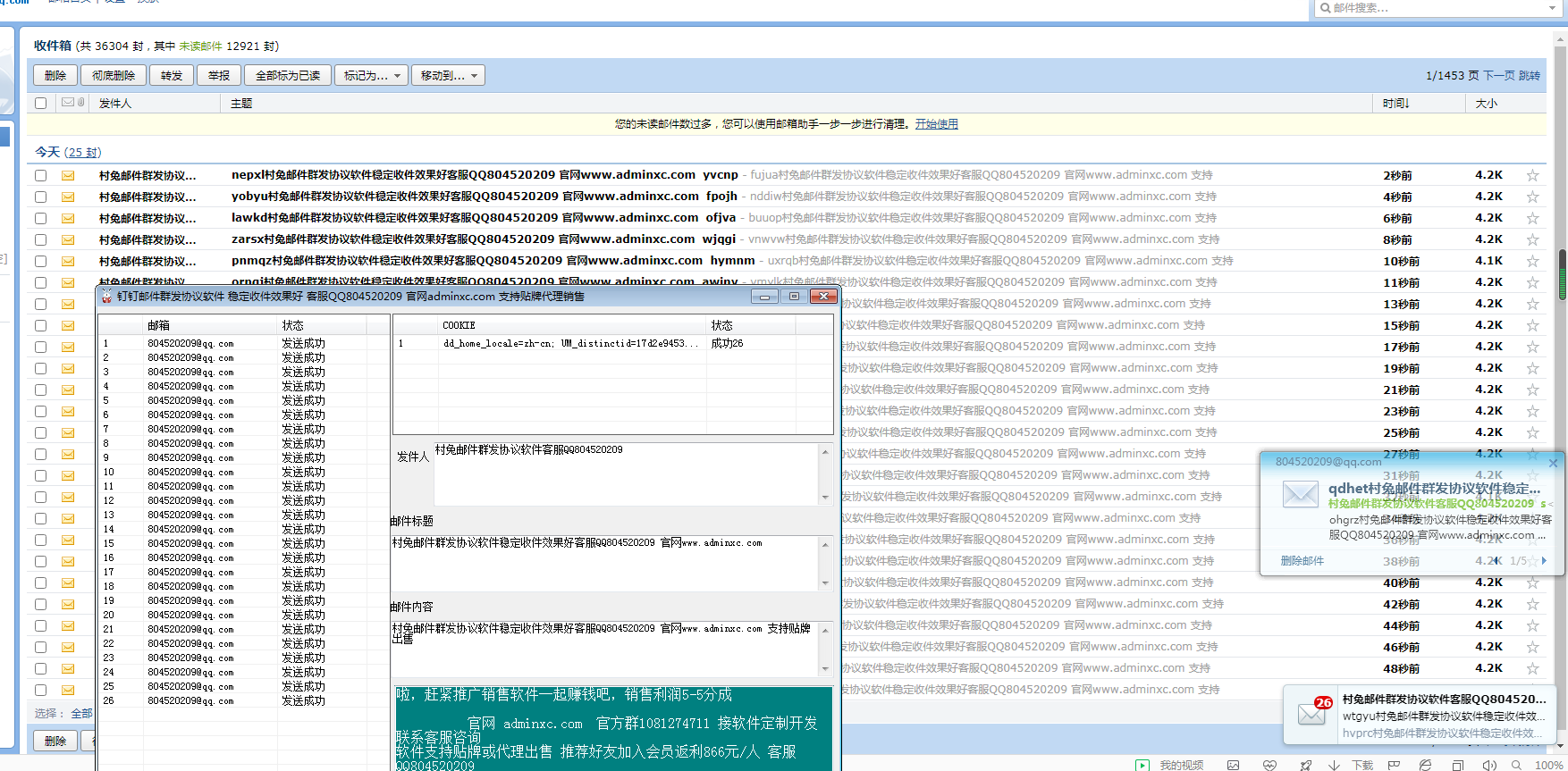The image size is (1568, 771).
Task: Toggle select-all checkbox in inbox header
Action: tap(40, 104)
